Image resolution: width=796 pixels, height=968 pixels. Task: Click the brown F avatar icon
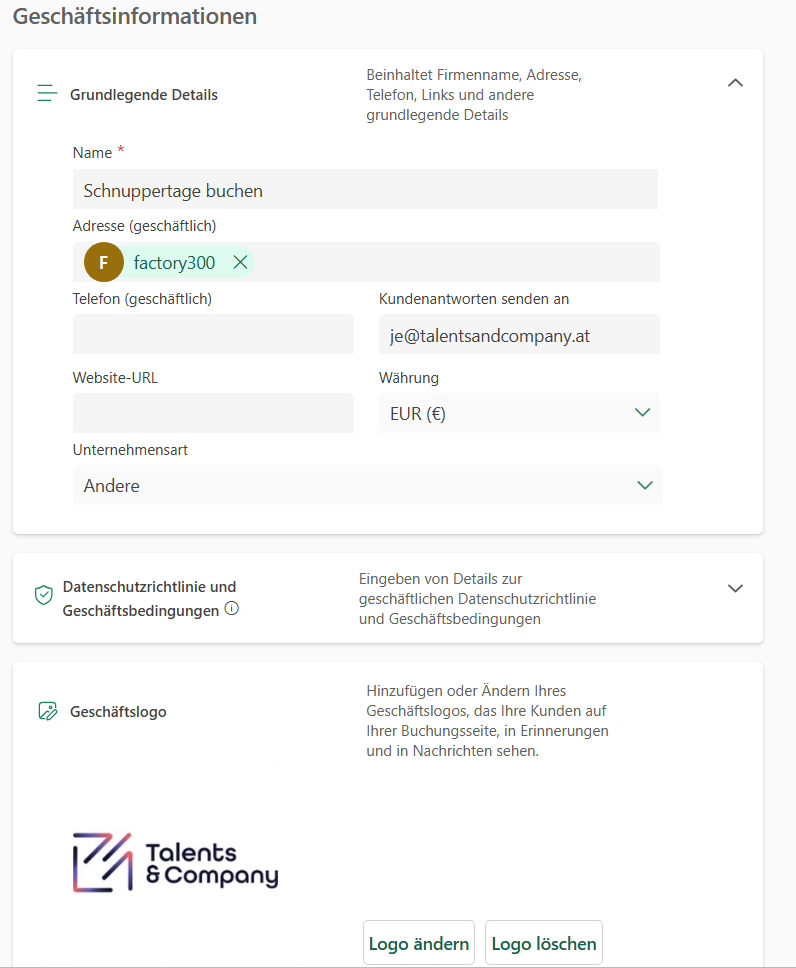click(104, 262)
